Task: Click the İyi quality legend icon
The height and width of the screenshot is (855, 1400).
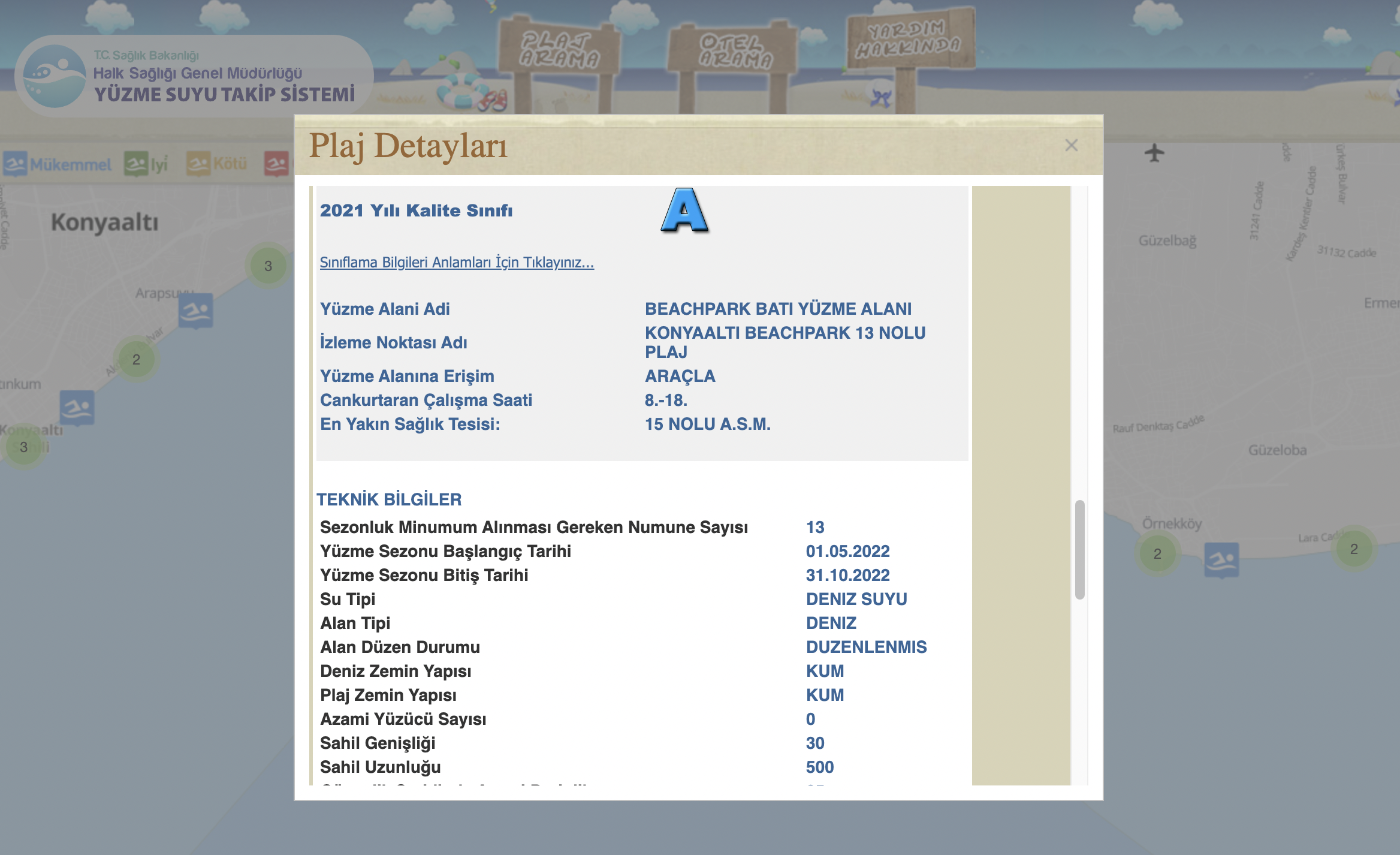Action: pos(136,164)
